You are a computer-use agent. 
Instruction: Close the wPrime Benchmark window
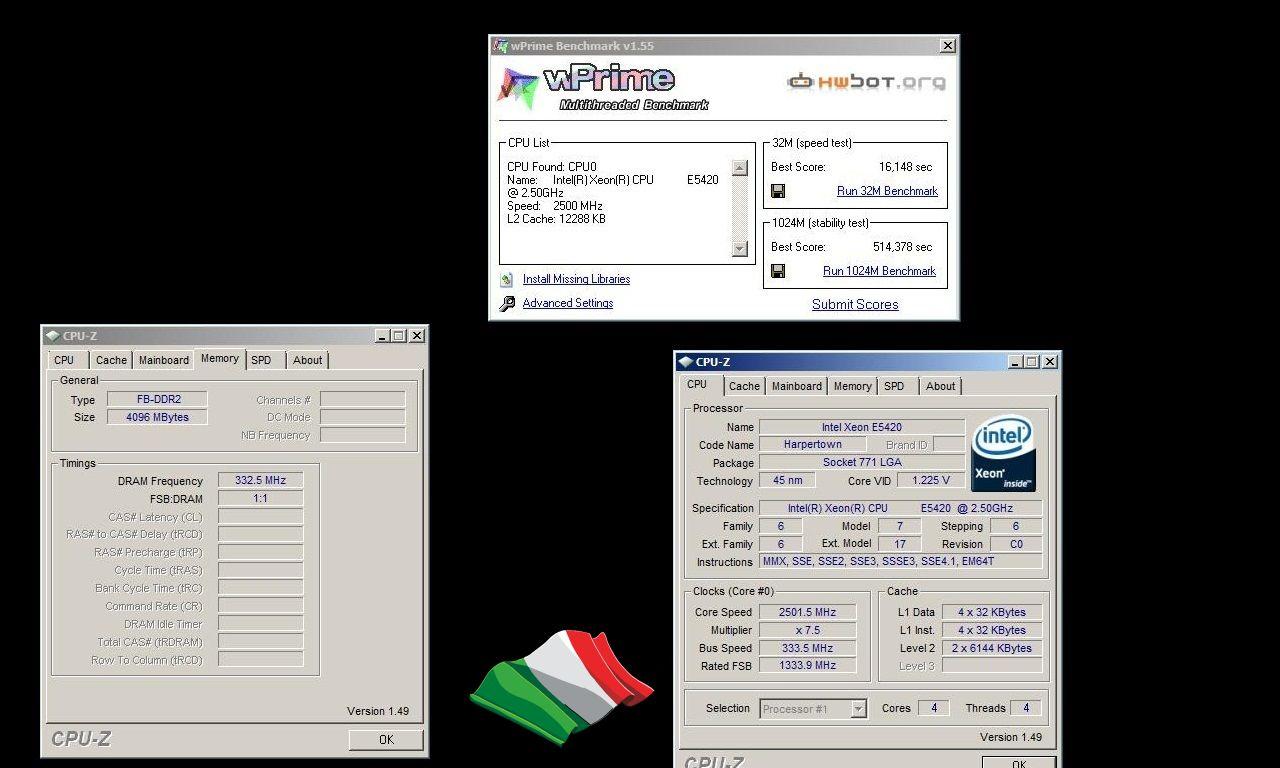click(x=947, y=46)
